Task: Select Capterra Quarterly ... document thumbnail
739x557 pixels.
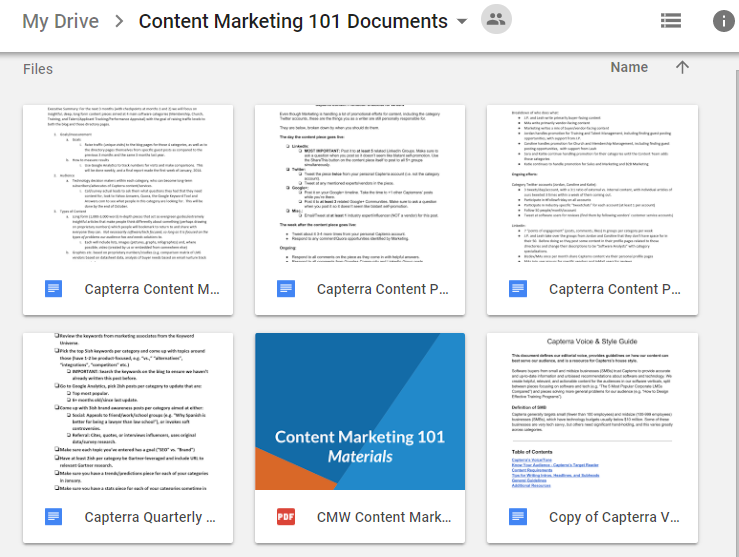Action: 128,411
